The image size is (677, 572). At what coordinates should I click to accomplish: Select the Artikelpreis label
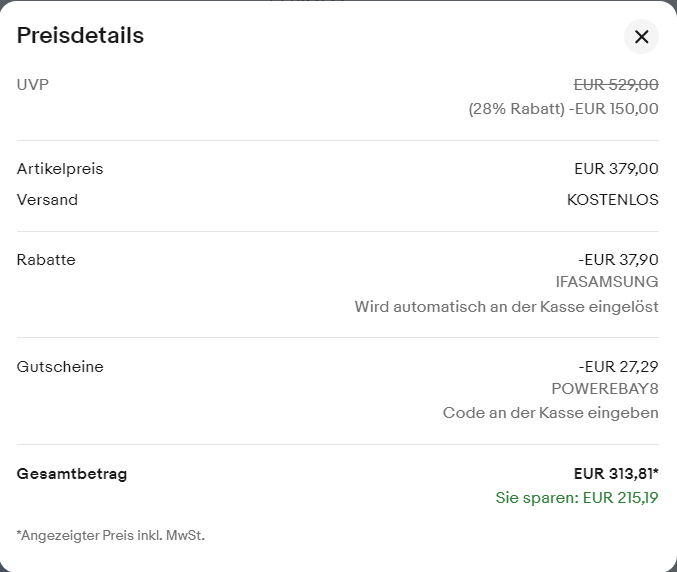[x=60, y=169]
